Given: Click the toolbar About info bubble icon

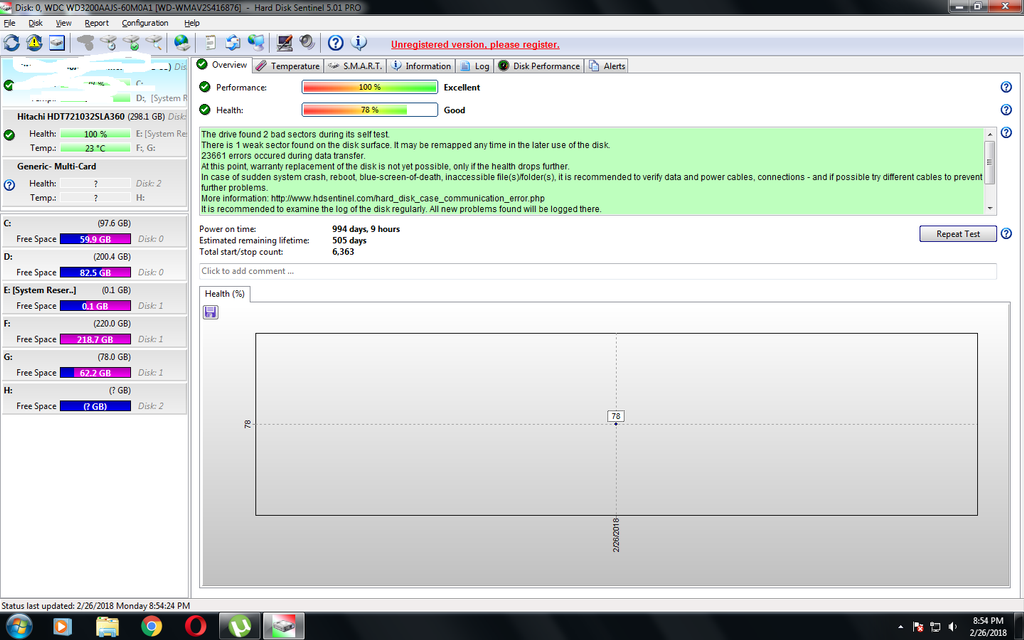Looking at the screenshot, I should pyautogui.click(x=359, y=43).
